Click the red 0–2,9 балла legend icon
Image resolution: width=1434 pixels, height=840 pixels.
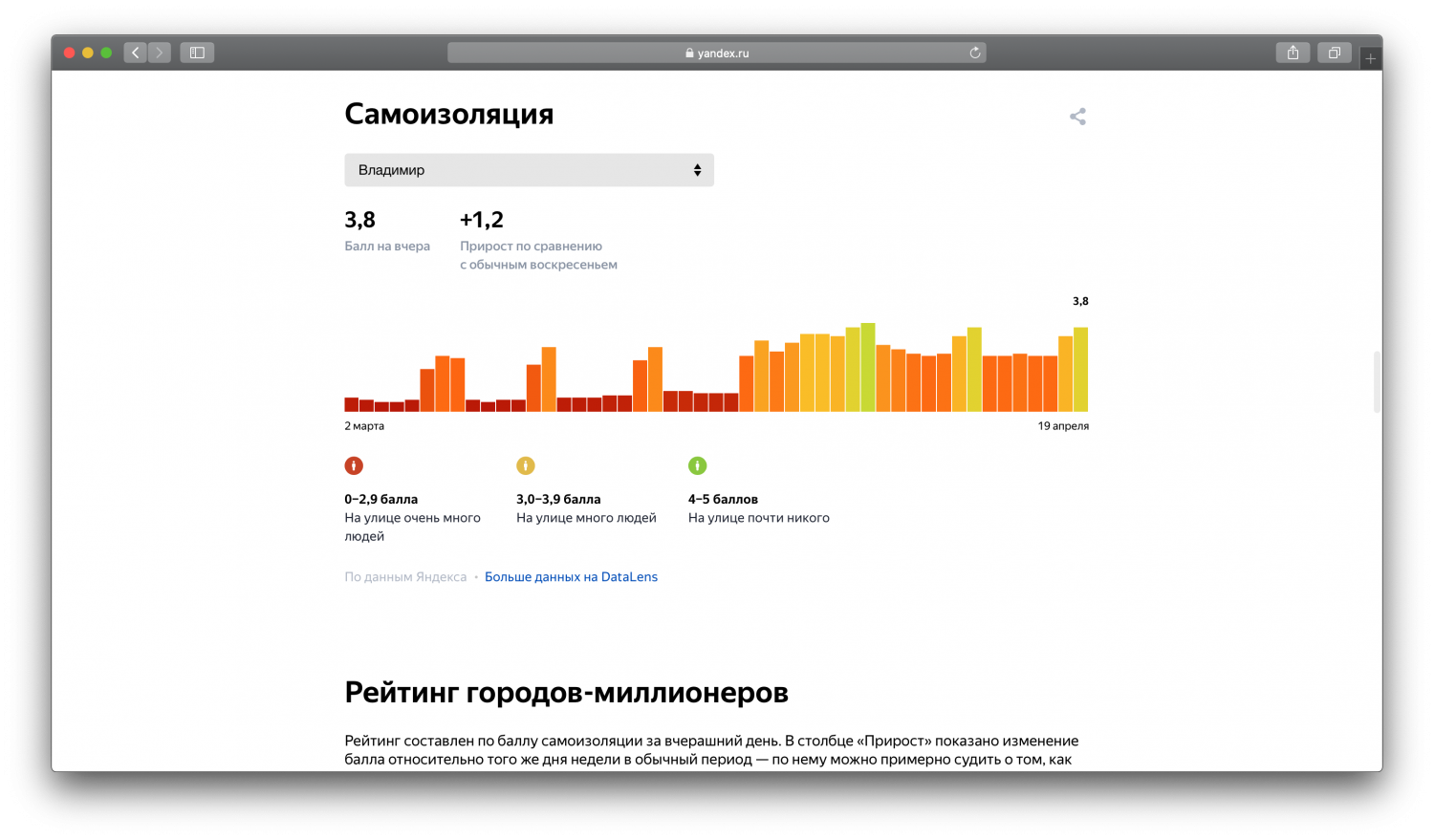354,465
